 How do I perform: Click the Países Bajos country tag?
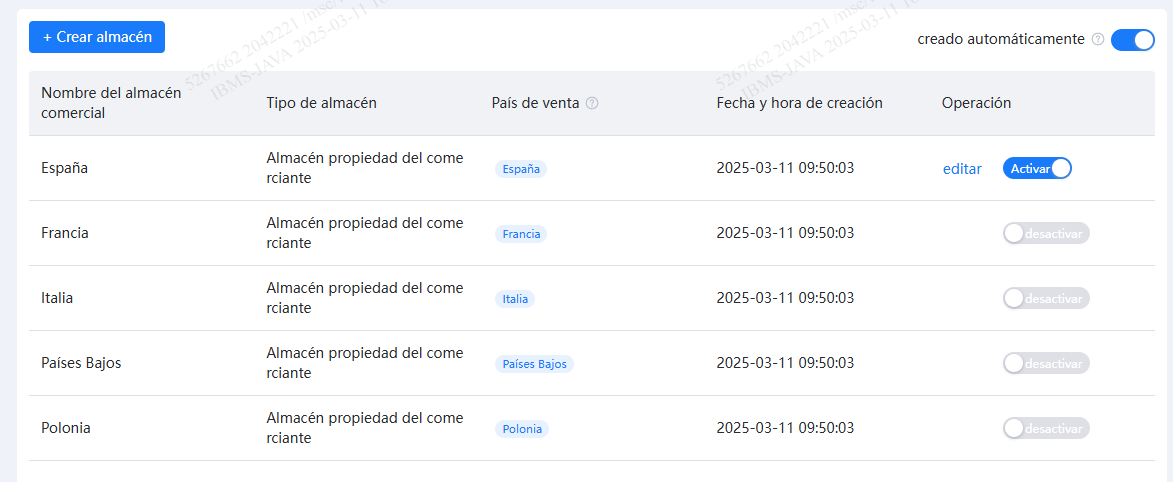[534, 364]
